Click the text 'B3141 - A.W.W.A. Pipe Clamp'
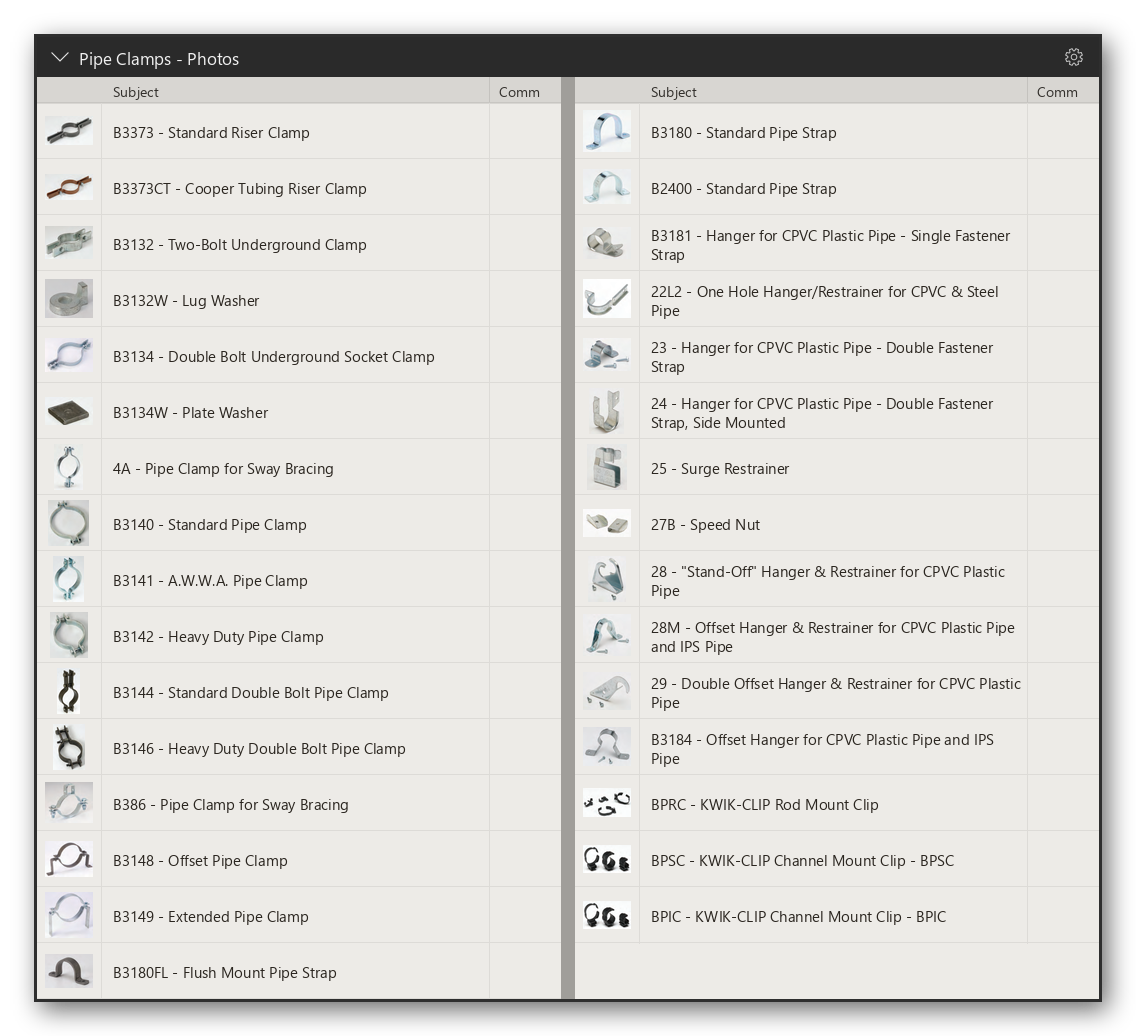 pyautogui.click(x=210, y=581)
